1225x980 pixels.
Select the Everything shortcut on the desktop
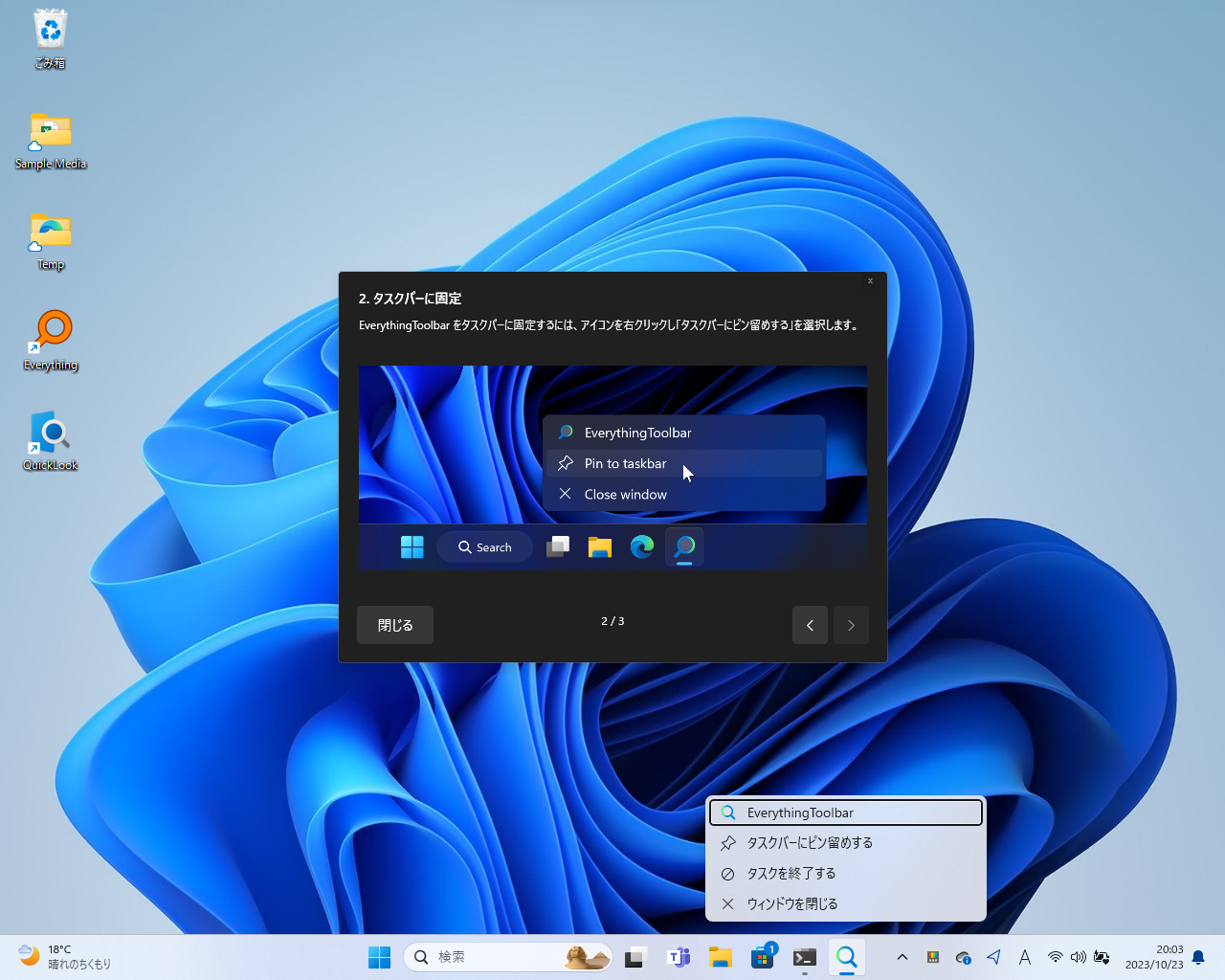(x=51, y=342)
